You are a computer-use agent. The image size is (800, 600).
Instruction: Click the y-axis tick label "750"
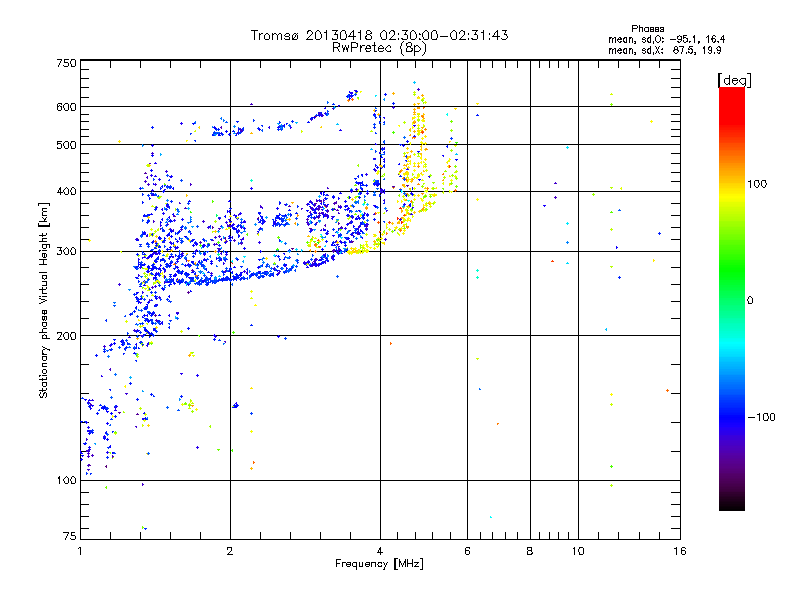click(x=66, y=63)
